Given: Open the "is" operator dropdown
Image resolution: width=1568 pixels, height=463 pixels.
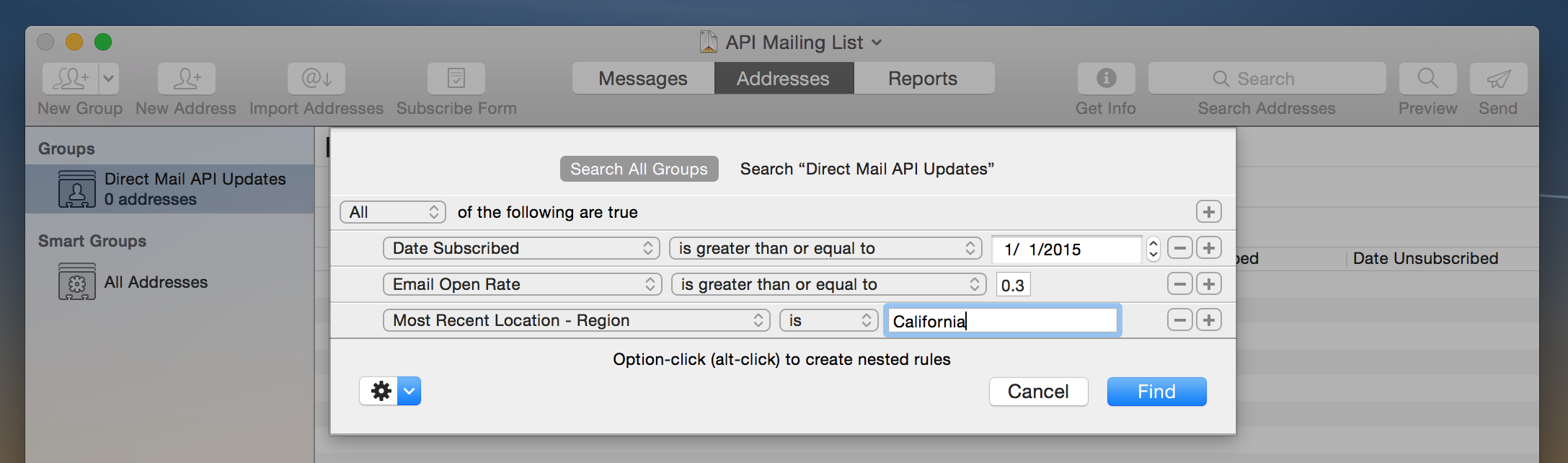Looking at the screenshot, I should tap(829, 320).
